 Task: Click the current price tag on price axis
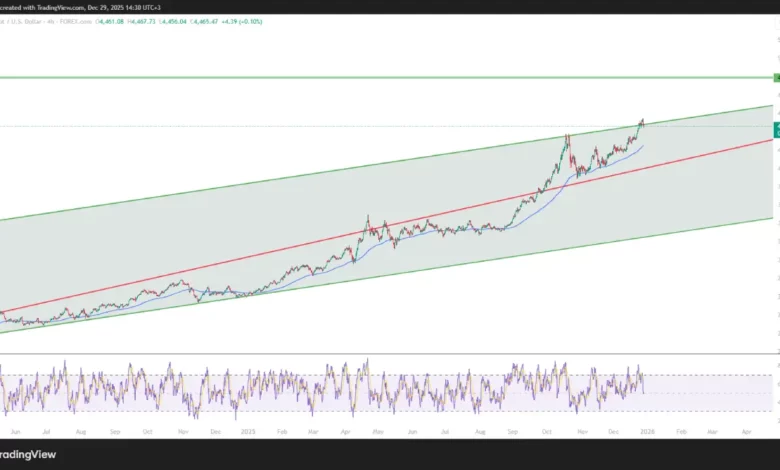click(776, 127)
